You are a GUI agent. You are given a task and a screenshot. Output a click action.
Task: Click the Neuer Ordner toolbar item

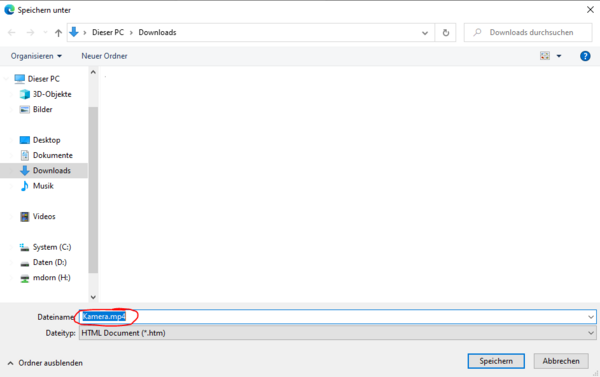[104, 56]
